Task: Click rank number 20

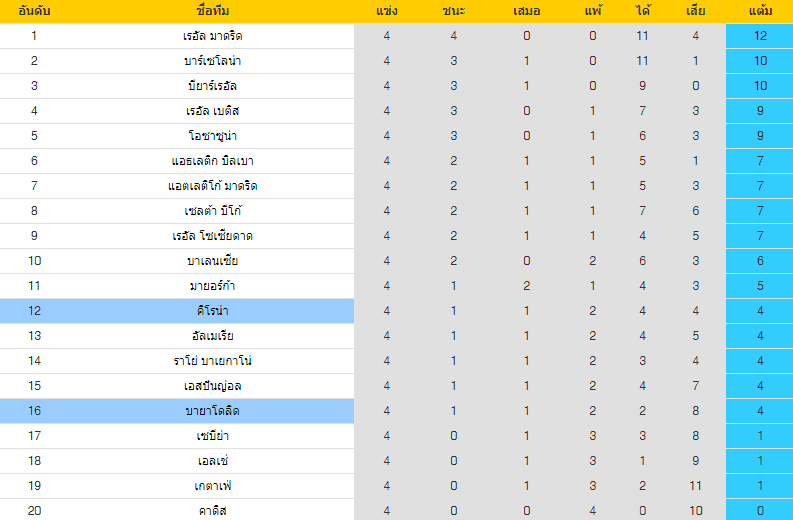Action: pyautogui.click(x=34, y=511)
